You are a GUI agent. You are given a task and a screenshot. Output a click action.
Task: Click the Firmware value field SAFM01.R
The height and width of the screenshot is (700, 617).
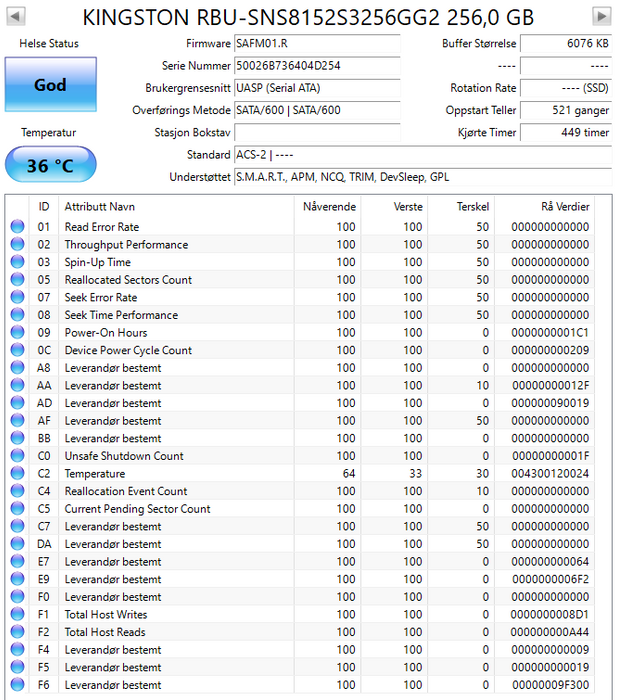tap(316, 44)
